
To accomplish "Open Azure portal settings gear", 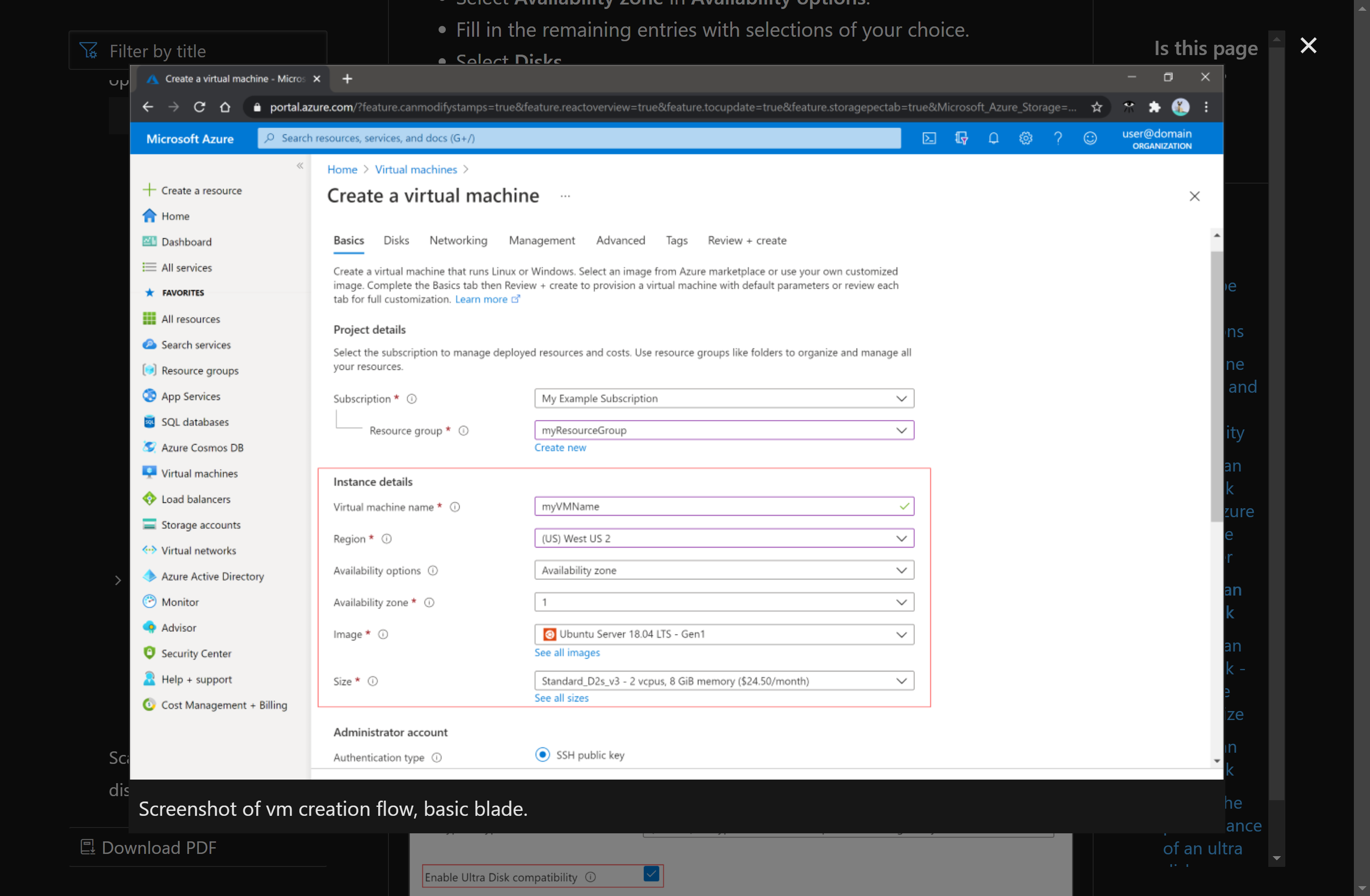I will tap(1025, 138).
